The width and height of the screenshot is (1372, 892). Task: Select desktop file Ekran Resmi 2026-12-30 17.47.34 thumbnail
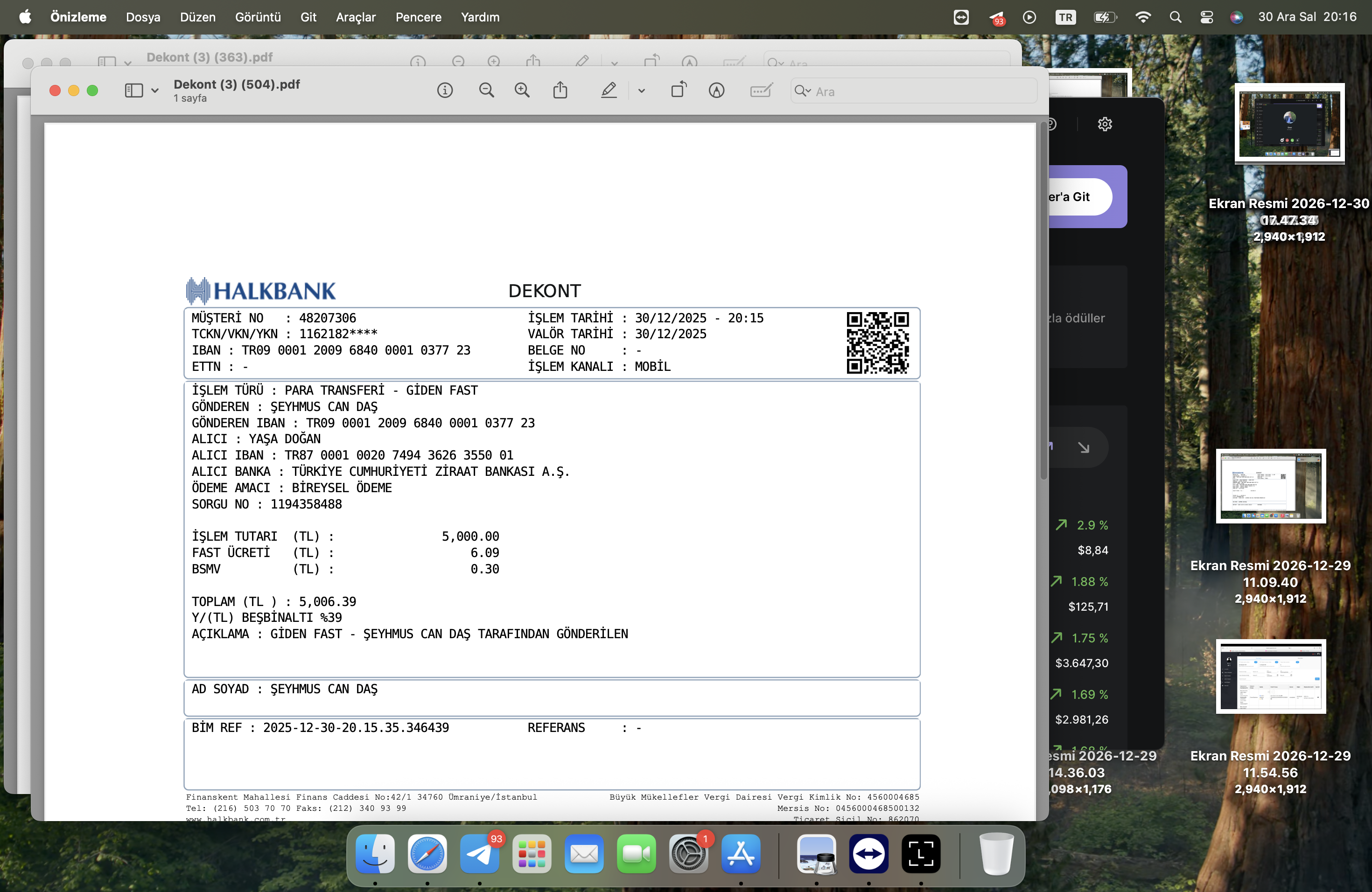[1289, 123]
